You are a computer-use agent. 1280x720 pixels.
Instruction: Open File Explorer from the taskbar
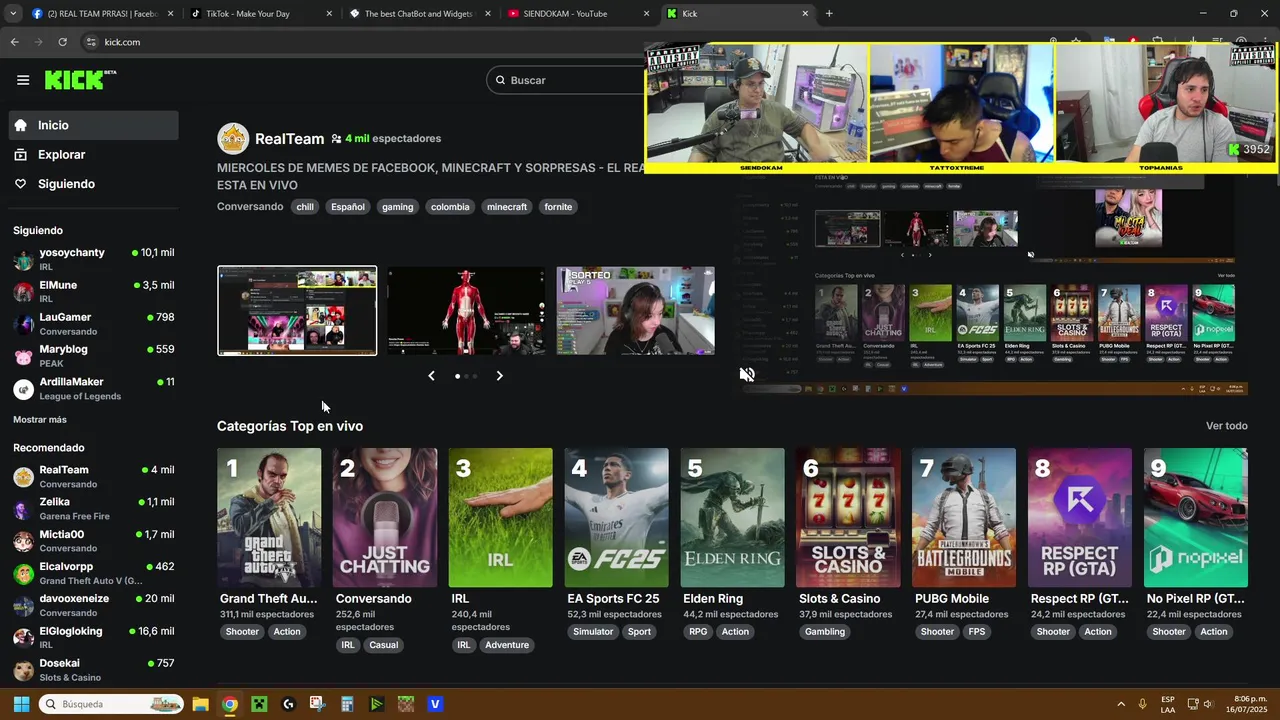click(200, 704)
